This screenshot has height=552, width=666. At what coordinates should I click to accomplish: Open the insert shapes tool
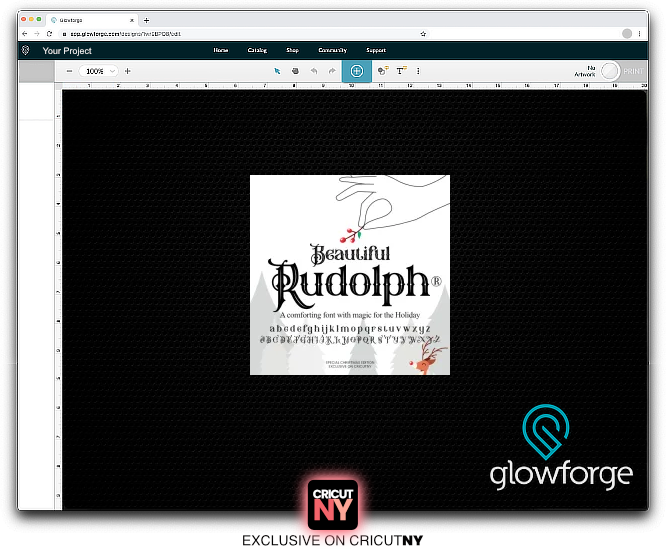[x=383, y=71]
